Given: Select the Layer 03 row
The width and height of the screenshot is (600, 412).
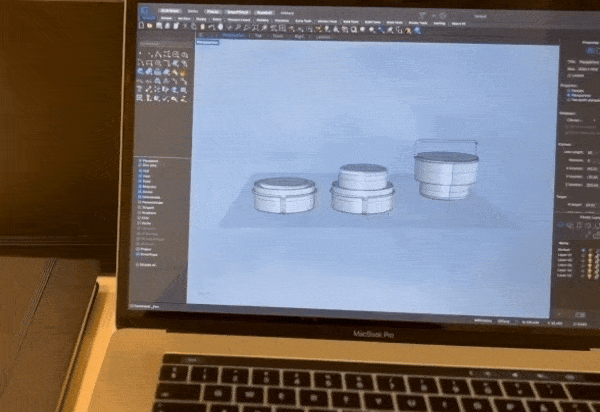Looking at the screenshot, I should [x=578, y=265].
